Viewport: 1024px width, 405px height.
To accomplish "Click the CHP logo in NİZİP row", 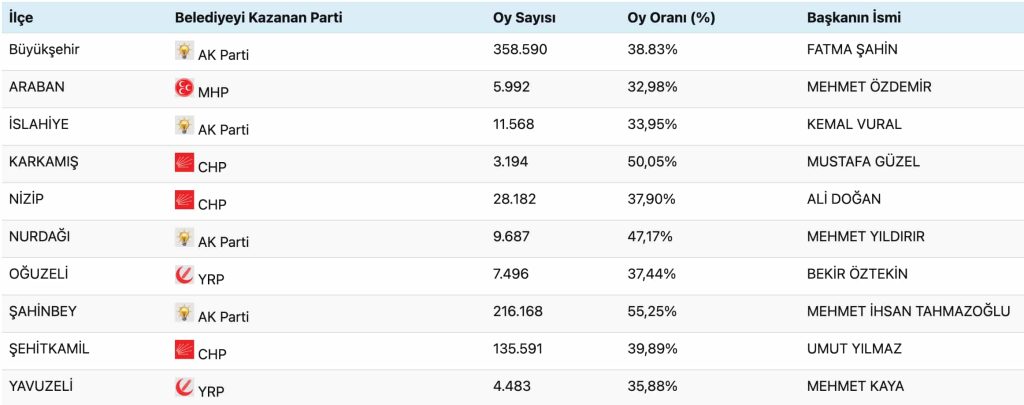I will pyautogui.click(x=184, y=200).
